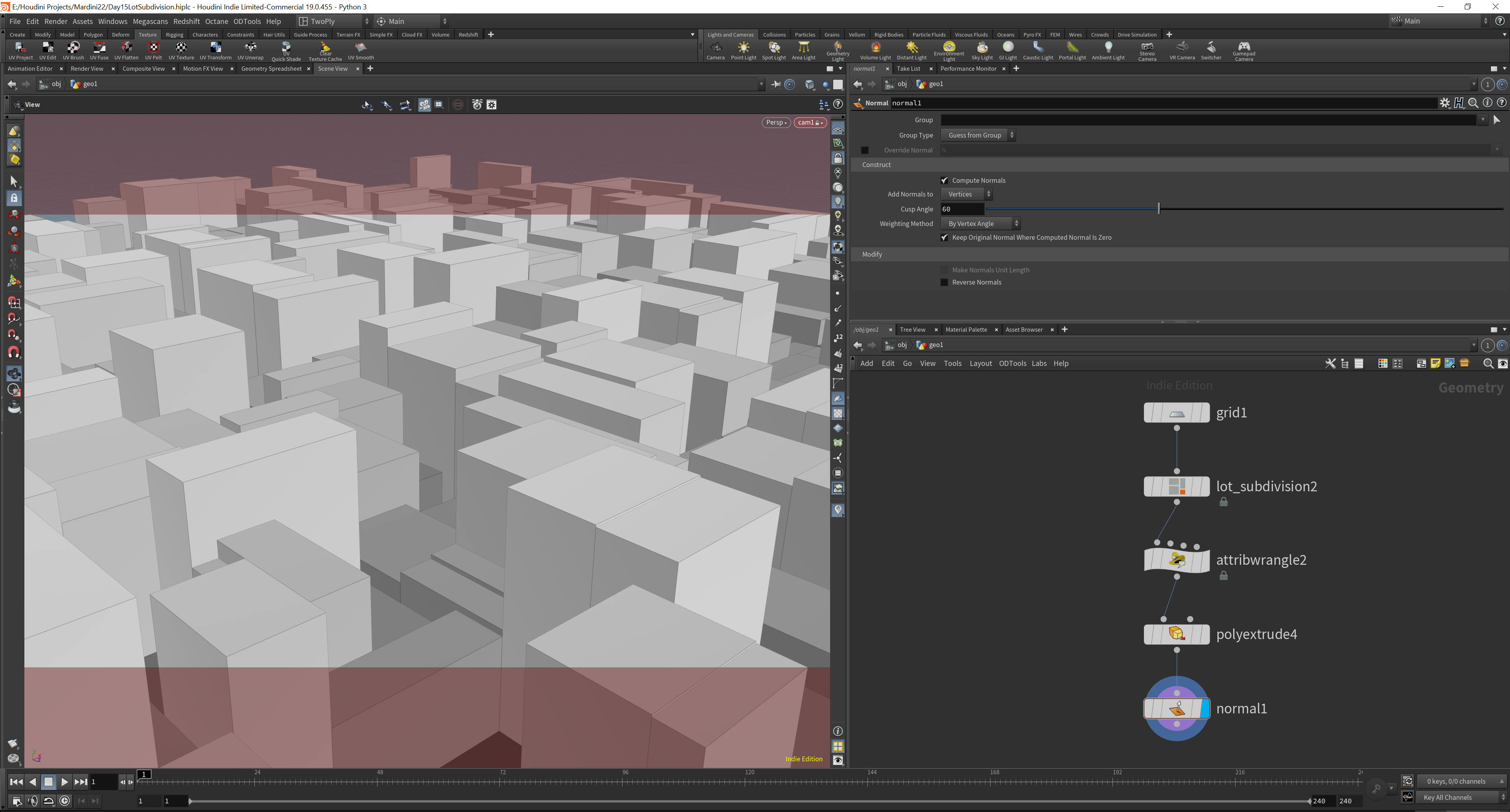This screenshot has height=812, width=1510.
Task: Open the Megascans menu
Action: [150, 22]
